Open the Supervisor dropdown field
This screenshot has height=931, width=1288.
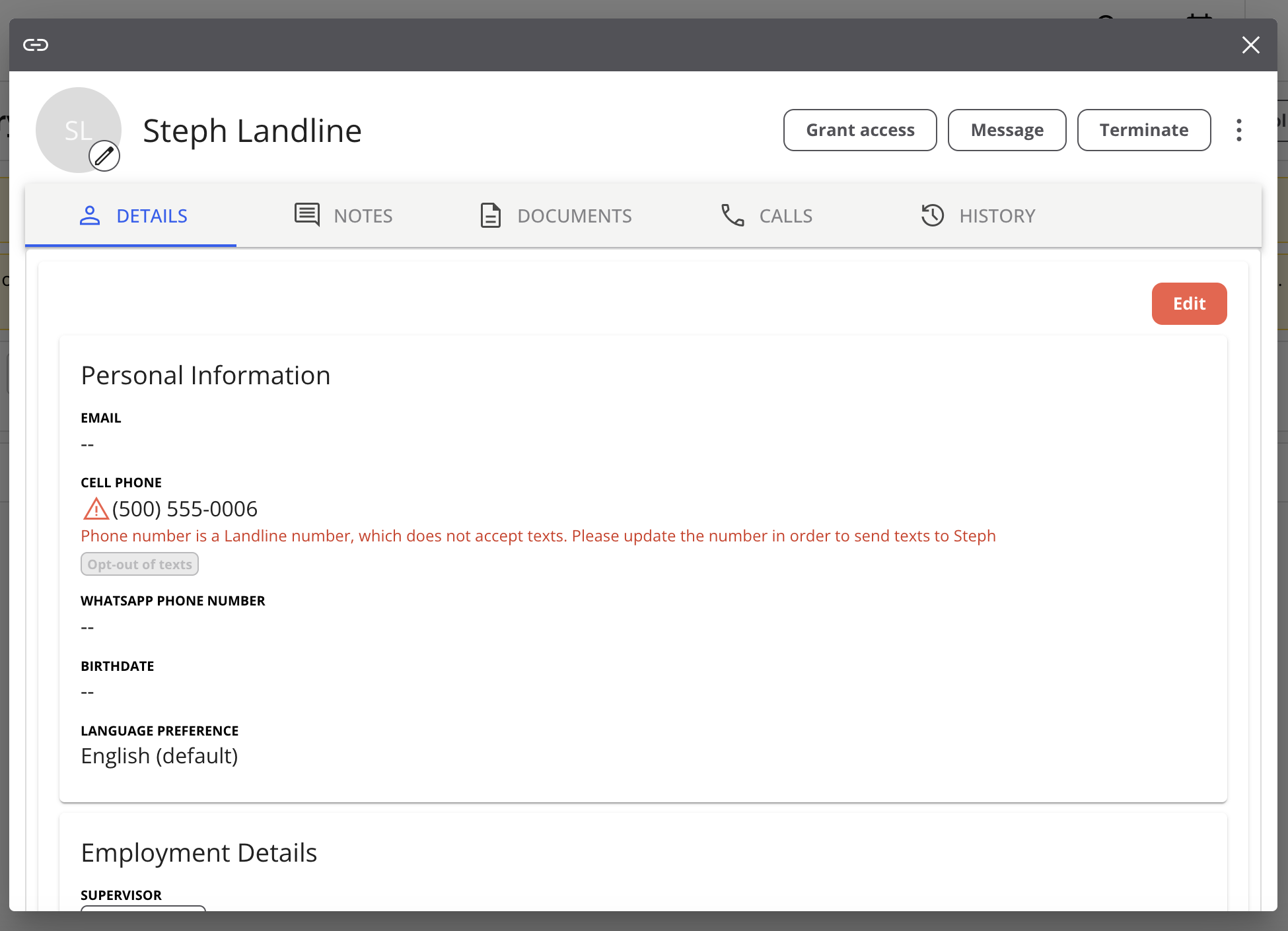tap(143, 908)
